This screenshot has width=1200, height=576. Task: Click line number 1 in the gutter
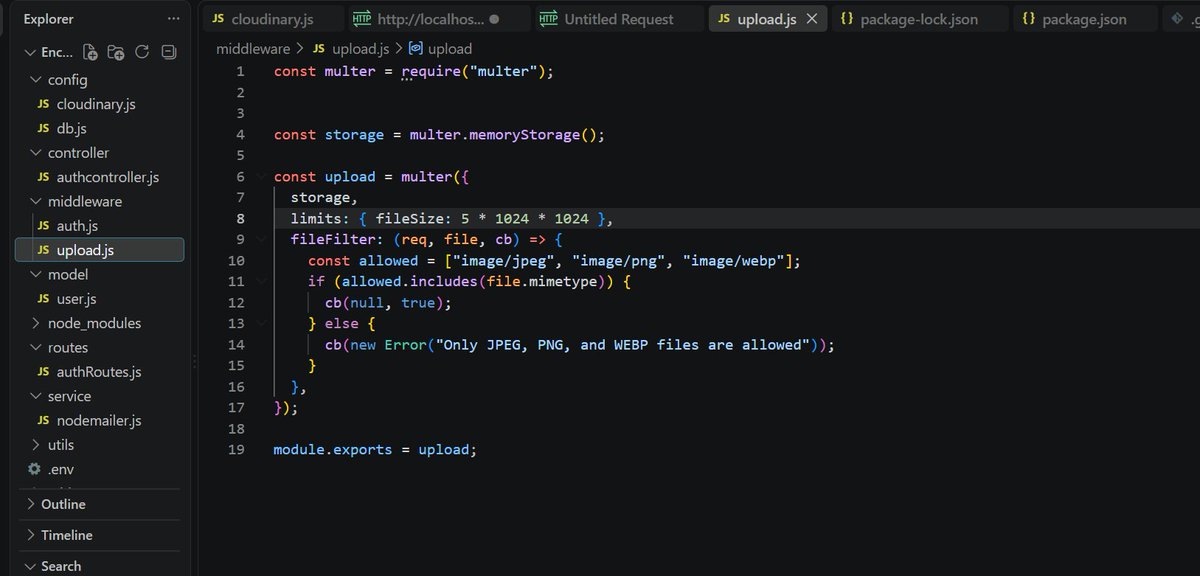[x=240, y=71]
